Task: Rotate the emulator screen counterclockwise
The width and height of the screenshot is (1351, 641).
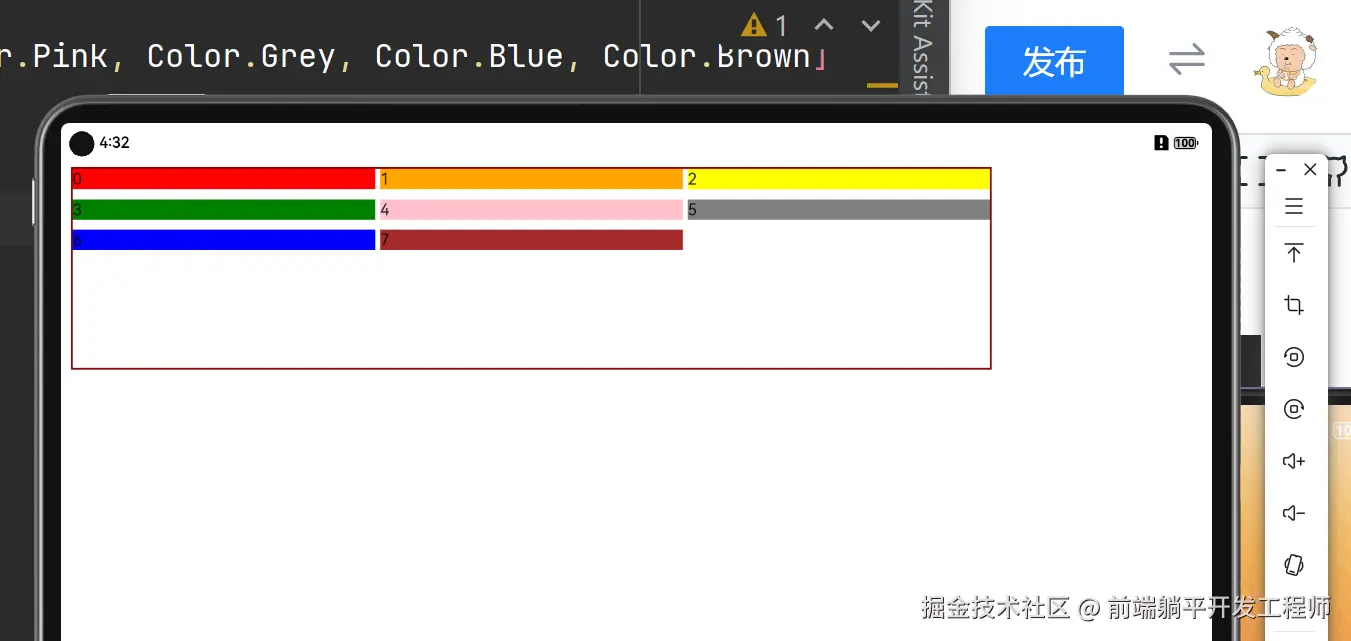Action: 1294,357
